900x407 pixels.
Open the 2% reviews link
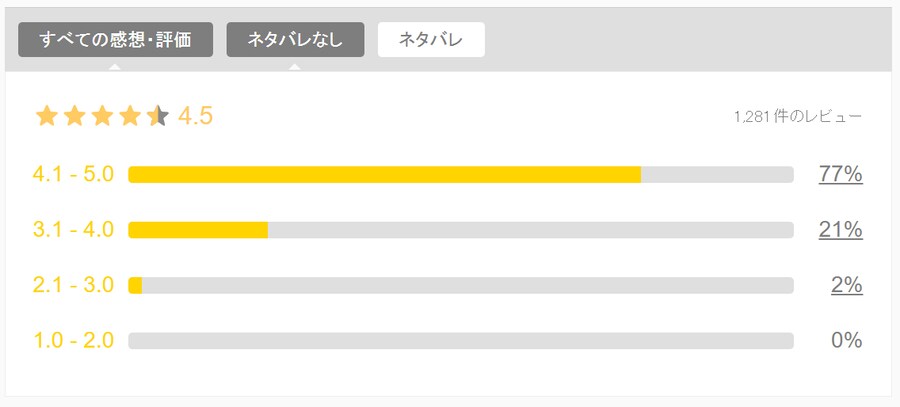[847, 285]
